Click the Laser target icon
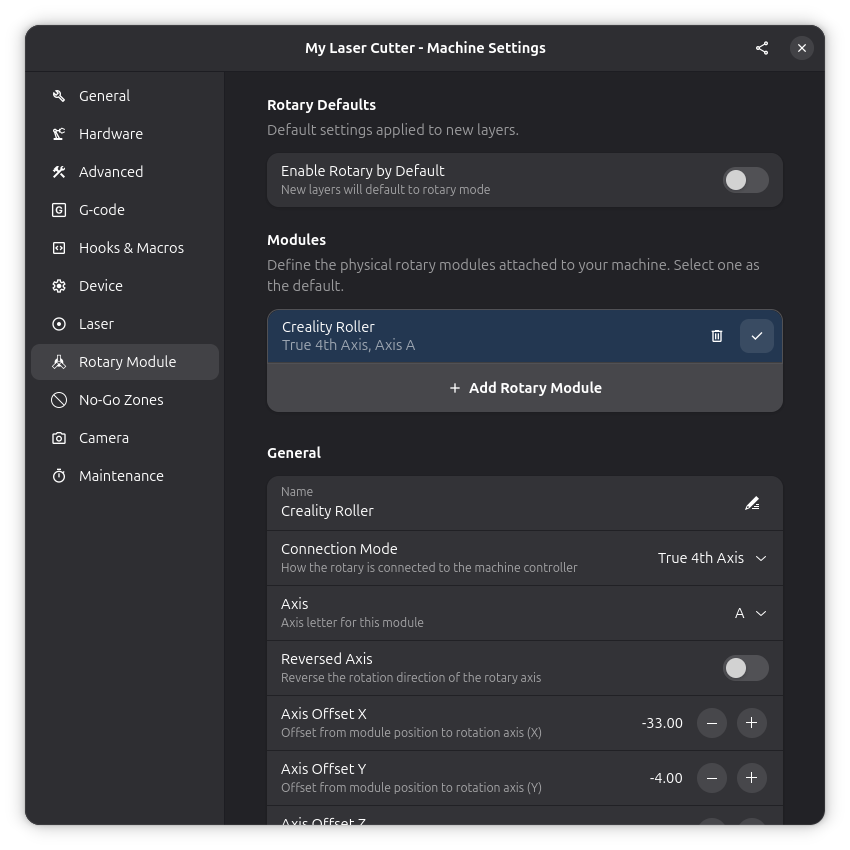The width and height of the screenshot is (850, 850). [x=59, y=324]
